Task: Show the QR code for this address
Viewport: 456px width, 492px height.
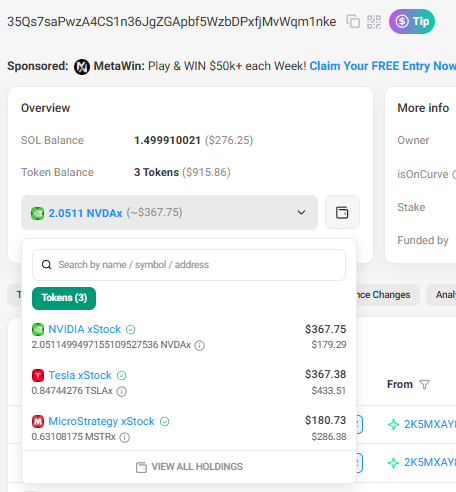Action: click(374, 22)
